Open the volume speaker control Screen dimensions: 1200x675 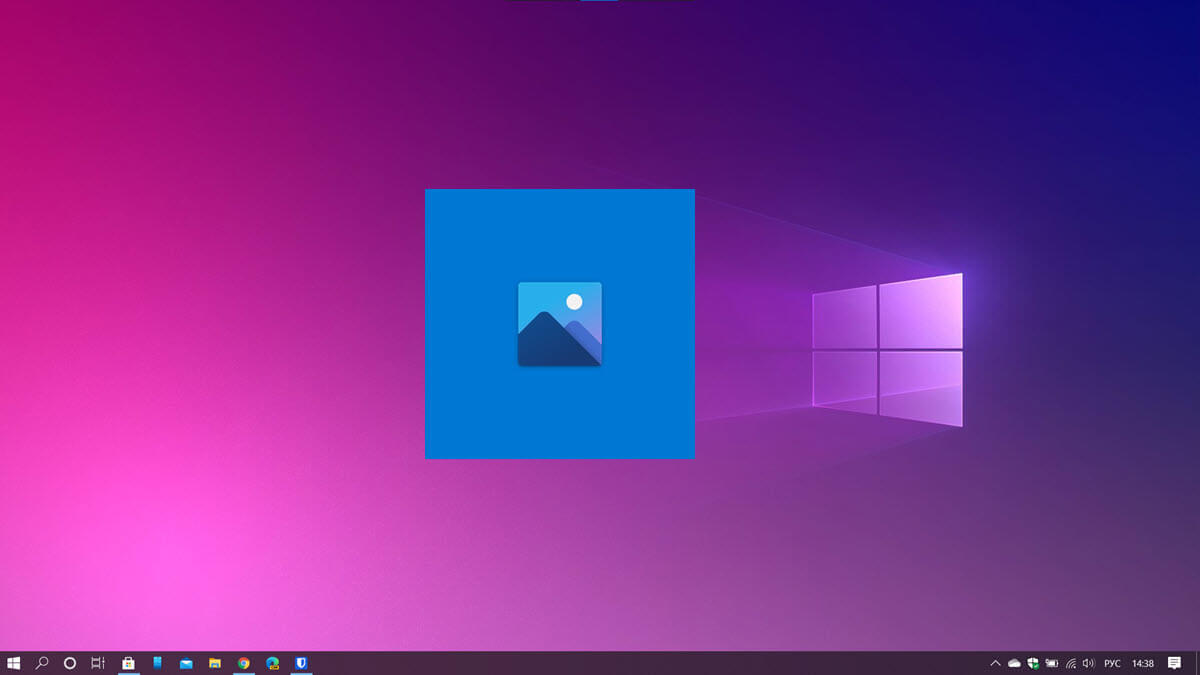pyautogui.click(x=1088, y=663)
